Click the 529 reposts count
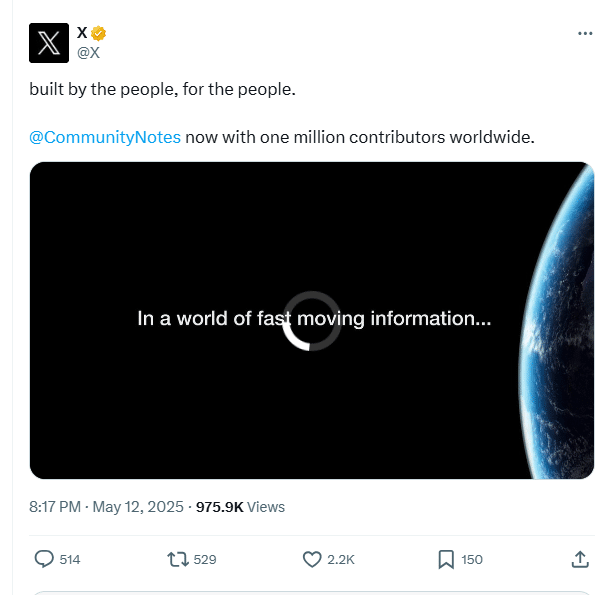 [x=204, y=560]
